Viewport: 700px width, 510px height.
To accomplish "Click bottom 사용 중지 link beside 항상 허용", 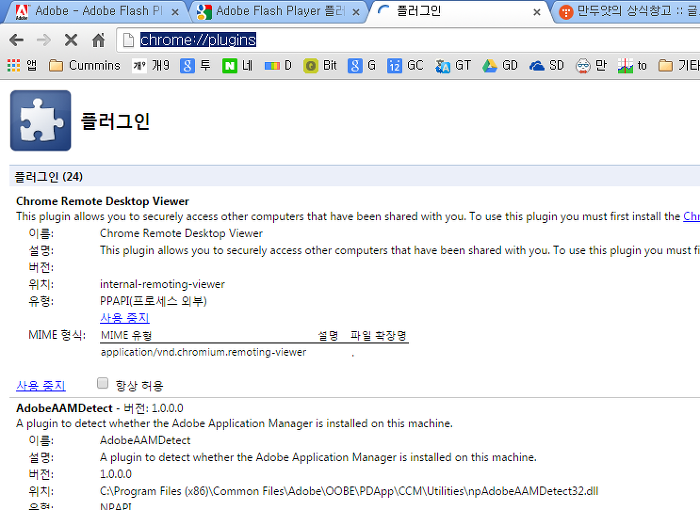I will click(x=41, y=386).
